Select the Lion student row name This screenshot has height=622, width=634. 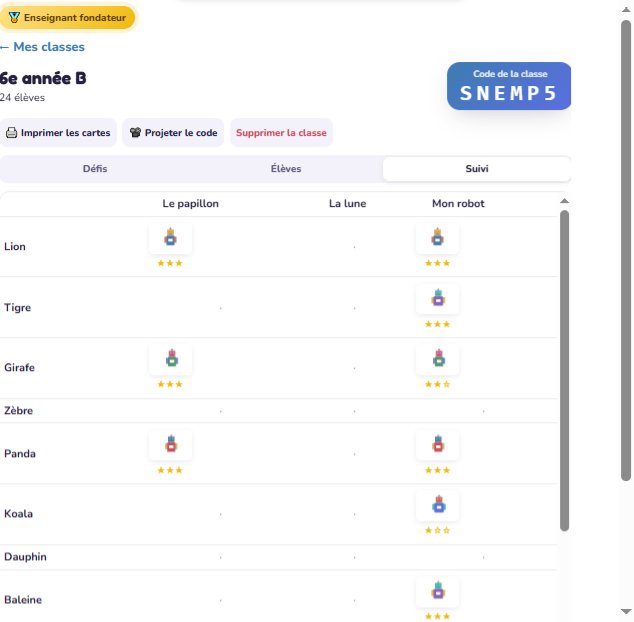pos(15,246)
